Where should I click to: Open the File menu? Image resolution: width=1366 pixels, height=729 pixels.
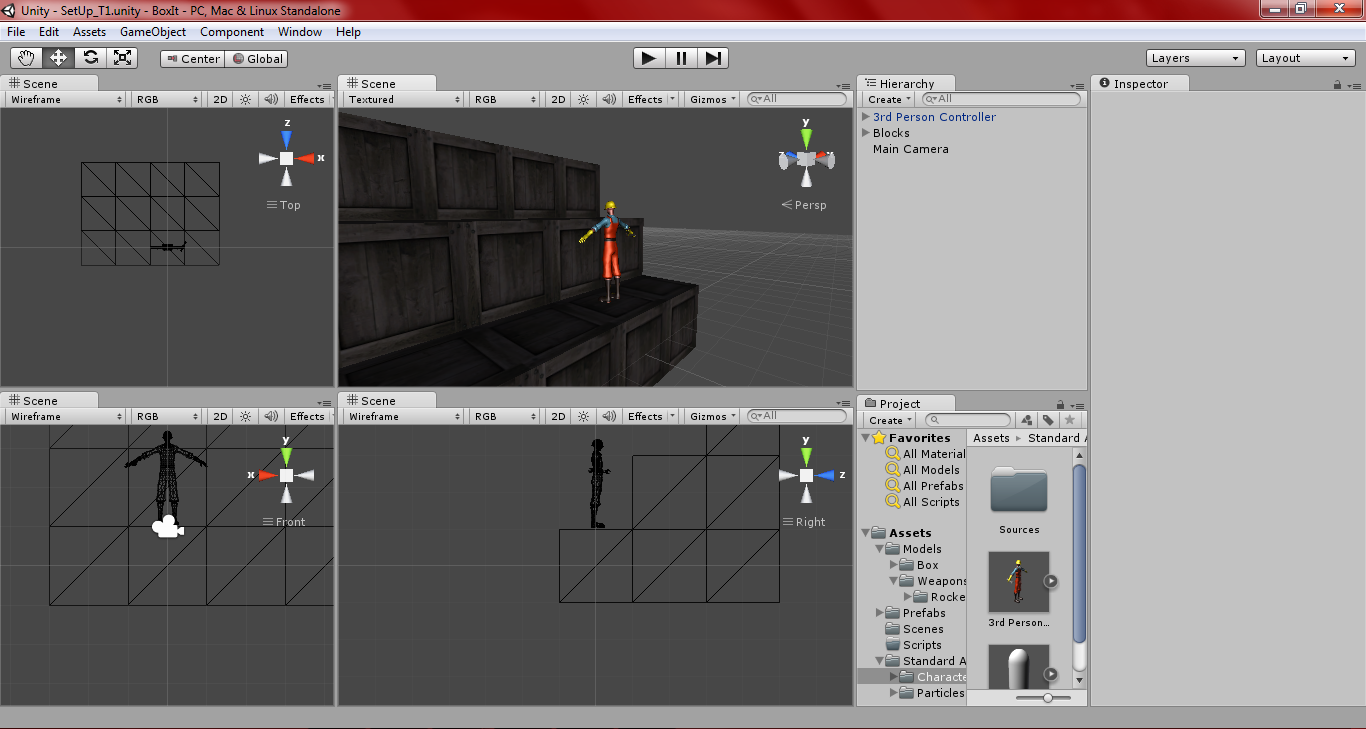point(16,32)
